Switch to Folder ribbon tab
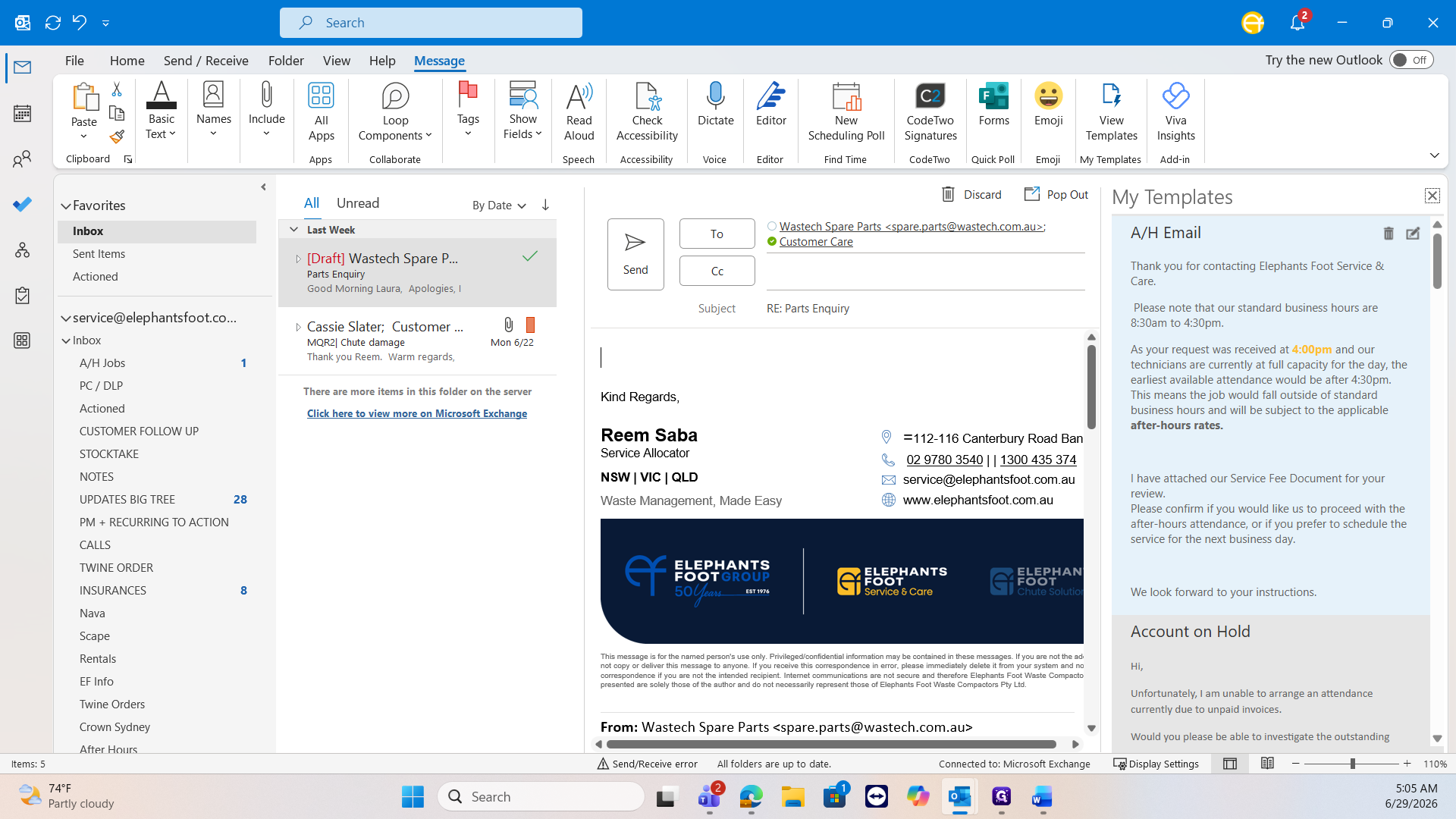This screenshot has width=1456, height=819. pos(286,61)
